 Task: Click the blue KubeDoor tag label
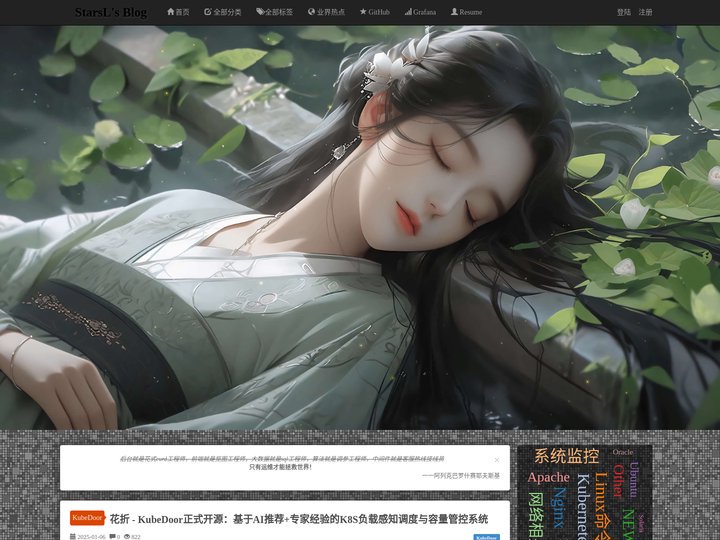[486, 537]
